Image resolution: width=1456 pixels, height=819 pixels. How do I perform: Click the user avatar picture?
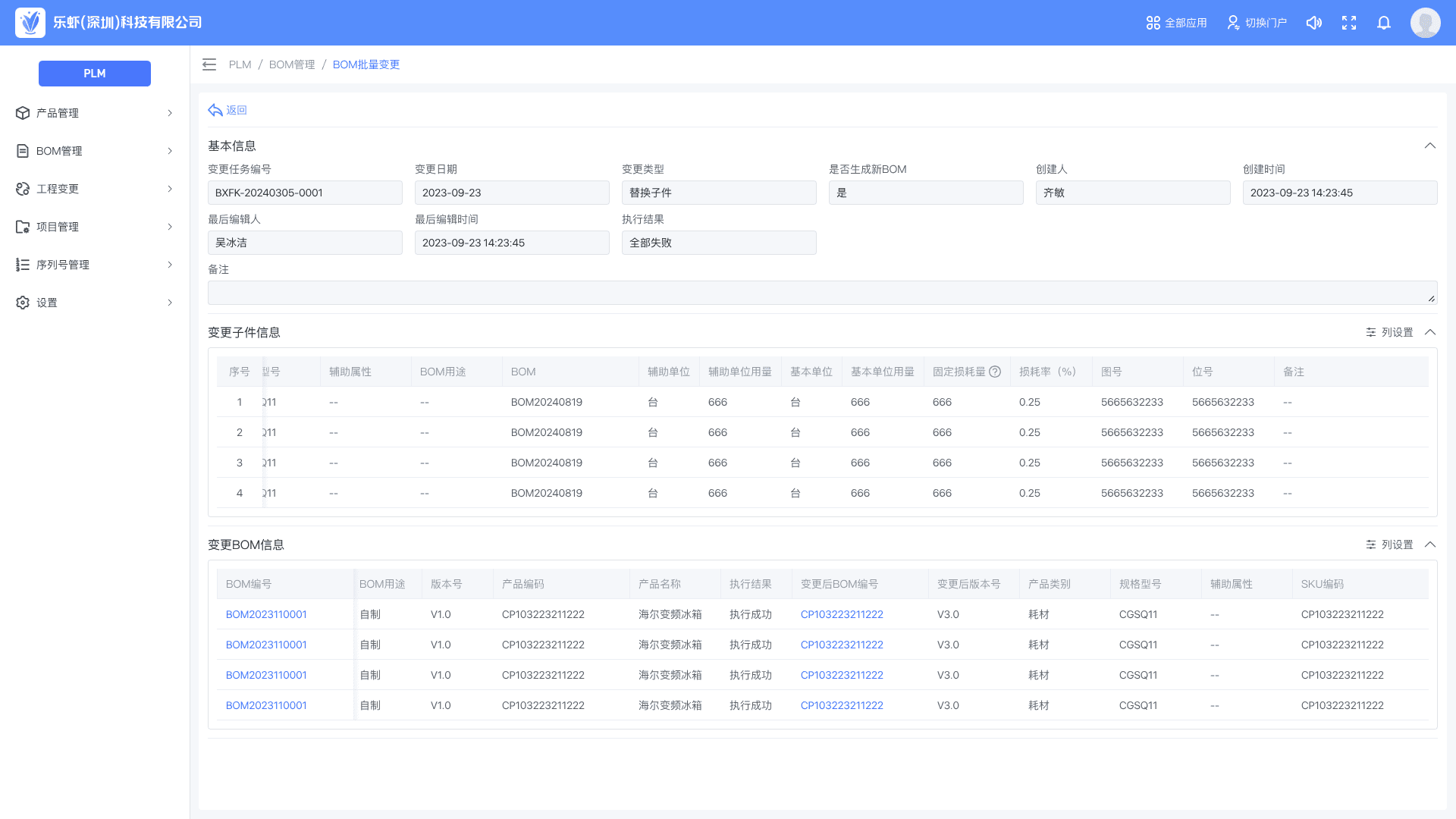point(1425,23)
